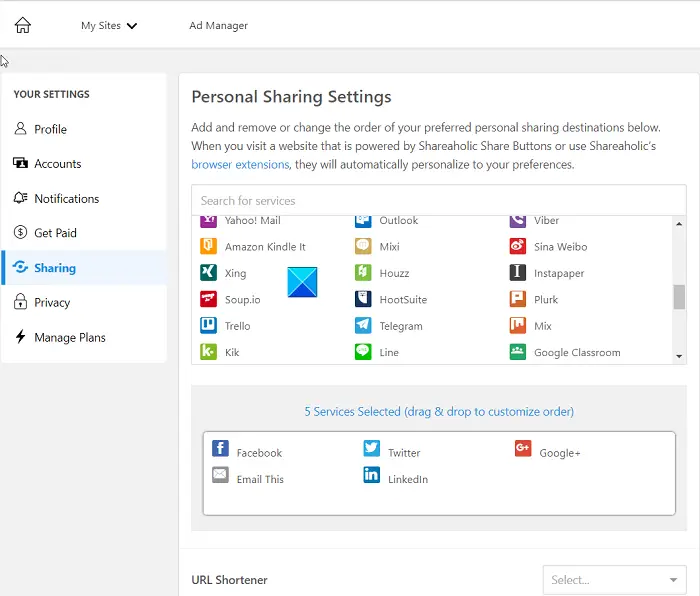Add the Outlook service icon

pos(363,221)
